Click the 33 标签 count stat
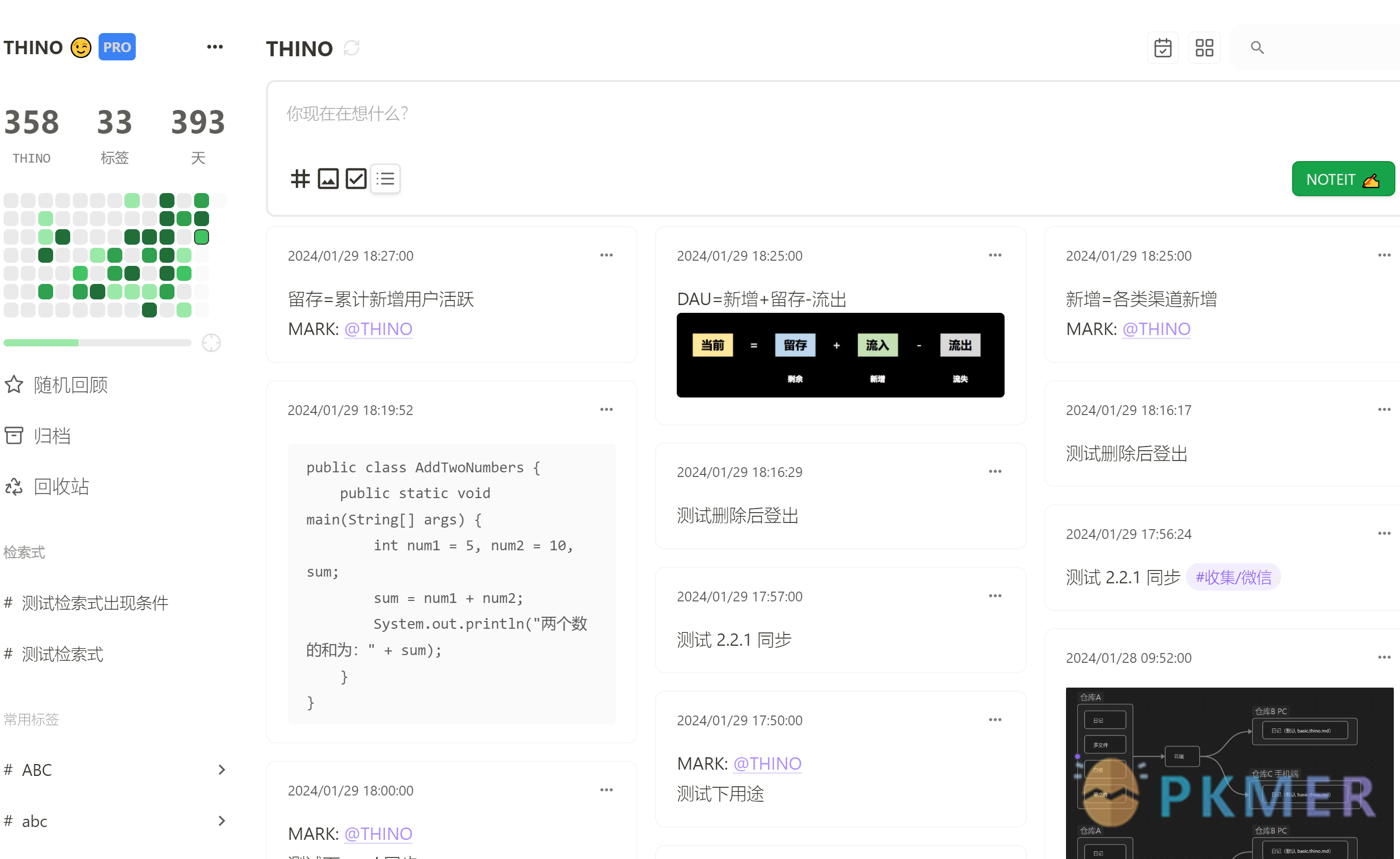The height and width of the screenshot is (859, 1400). click(x=115, y=136)
